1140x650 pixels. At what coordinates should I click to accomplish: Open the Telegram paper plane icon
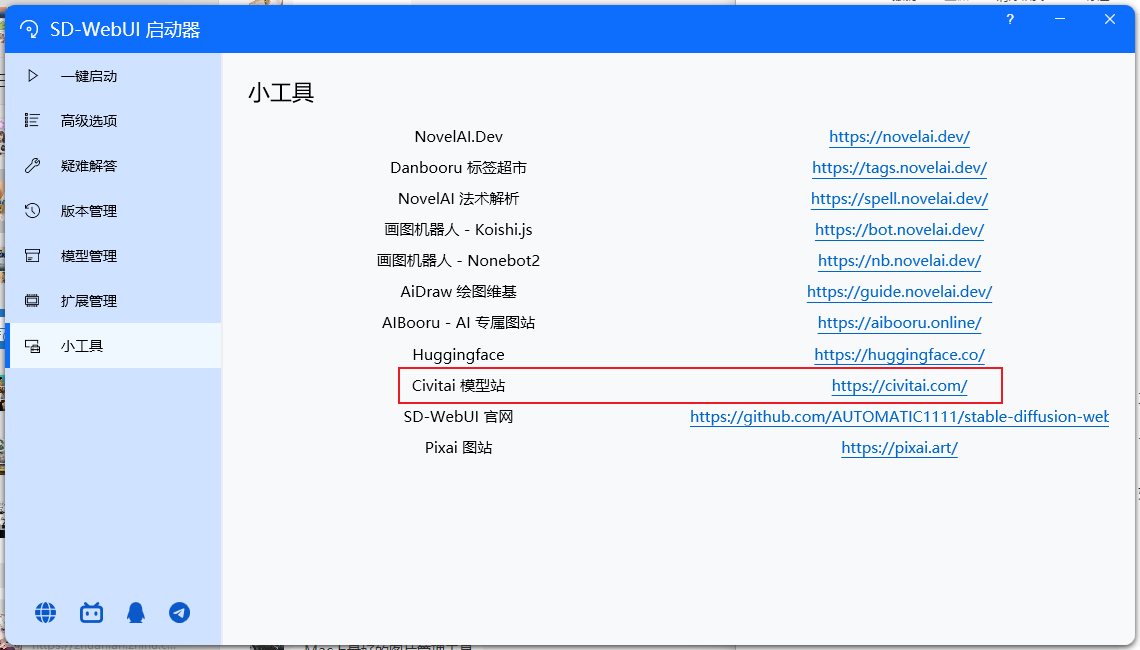[x=180, y=613]
